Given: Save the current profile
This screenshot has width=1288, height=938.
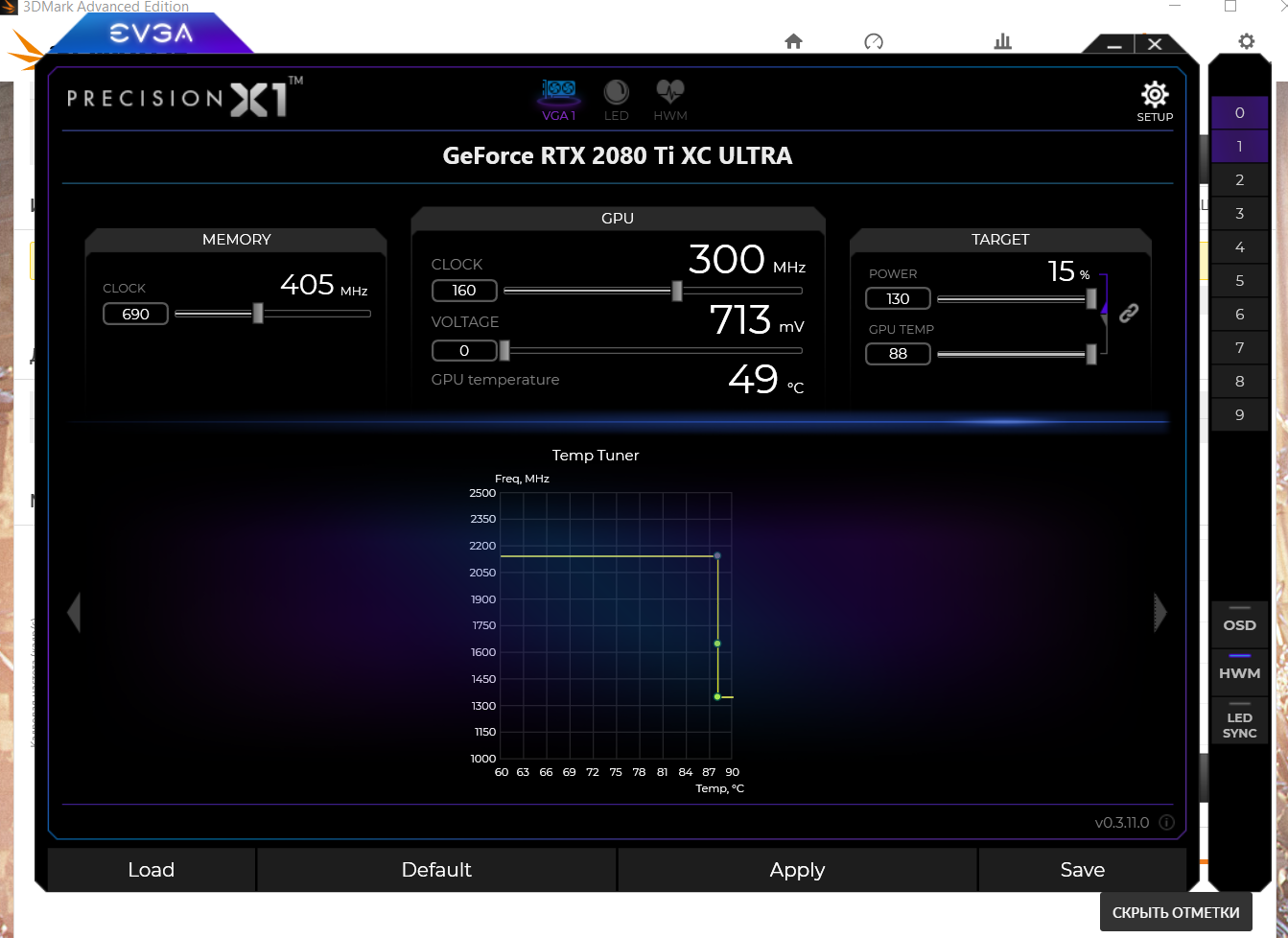Looking at the screenshot, I should tap(1083, 870).
